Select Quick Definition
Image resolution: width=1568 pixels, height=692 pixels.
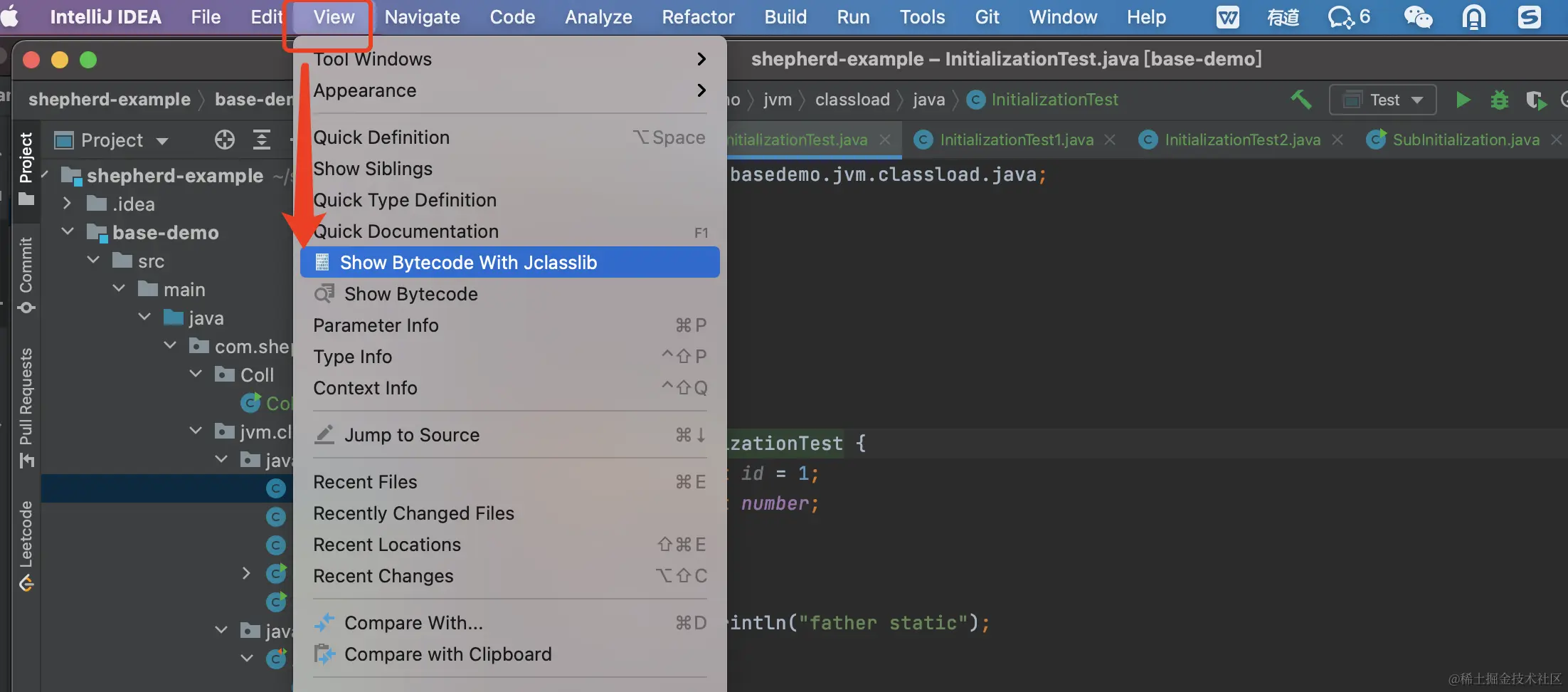pos(509,137)
